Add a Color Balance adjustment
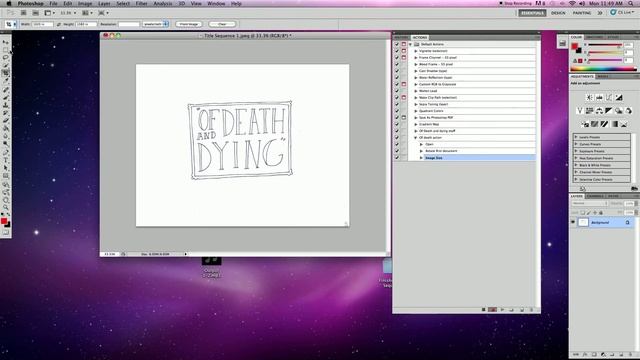The width and height of the screenshot is (640, 360). coord(599,111)
